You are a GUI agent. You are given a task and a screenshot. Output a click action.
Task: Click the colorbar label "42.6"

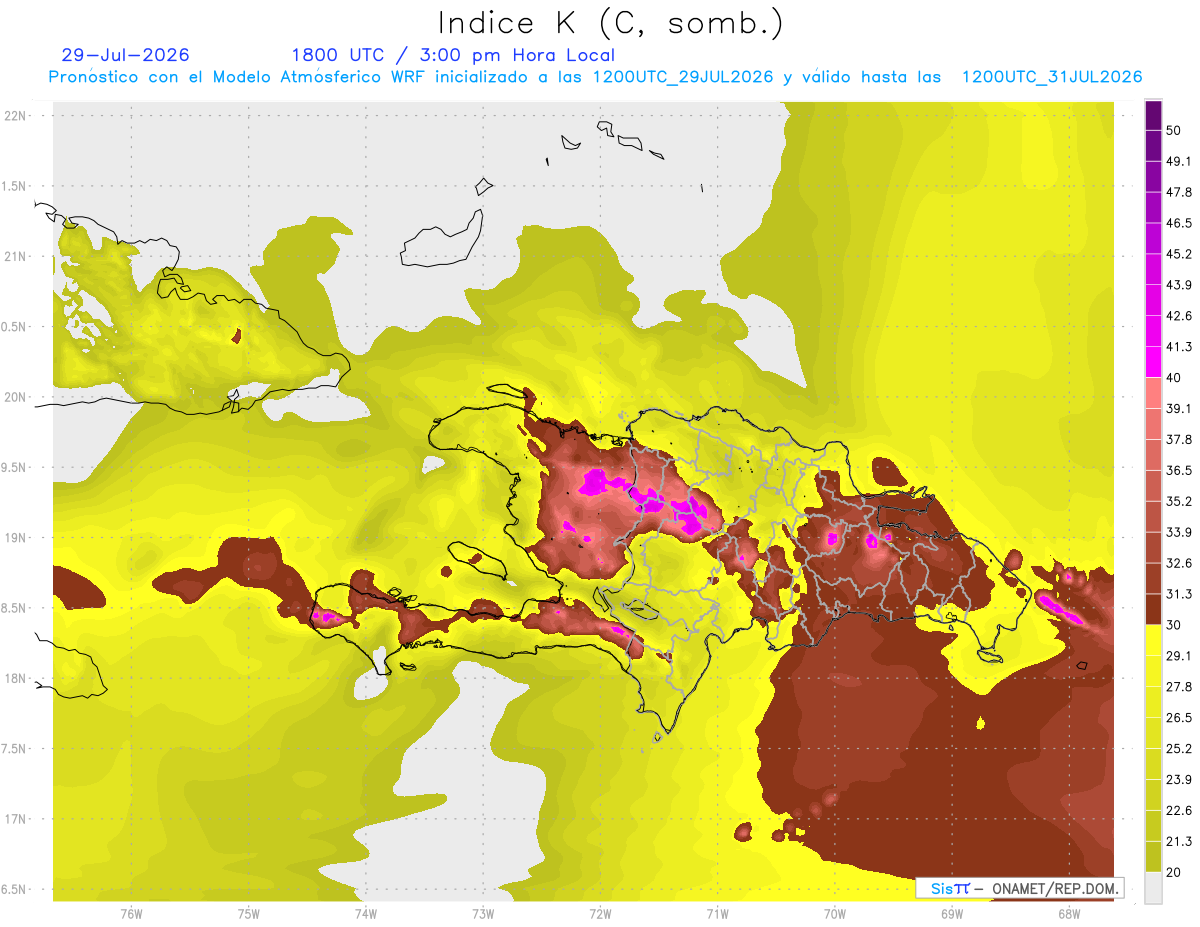(1180, 316)
